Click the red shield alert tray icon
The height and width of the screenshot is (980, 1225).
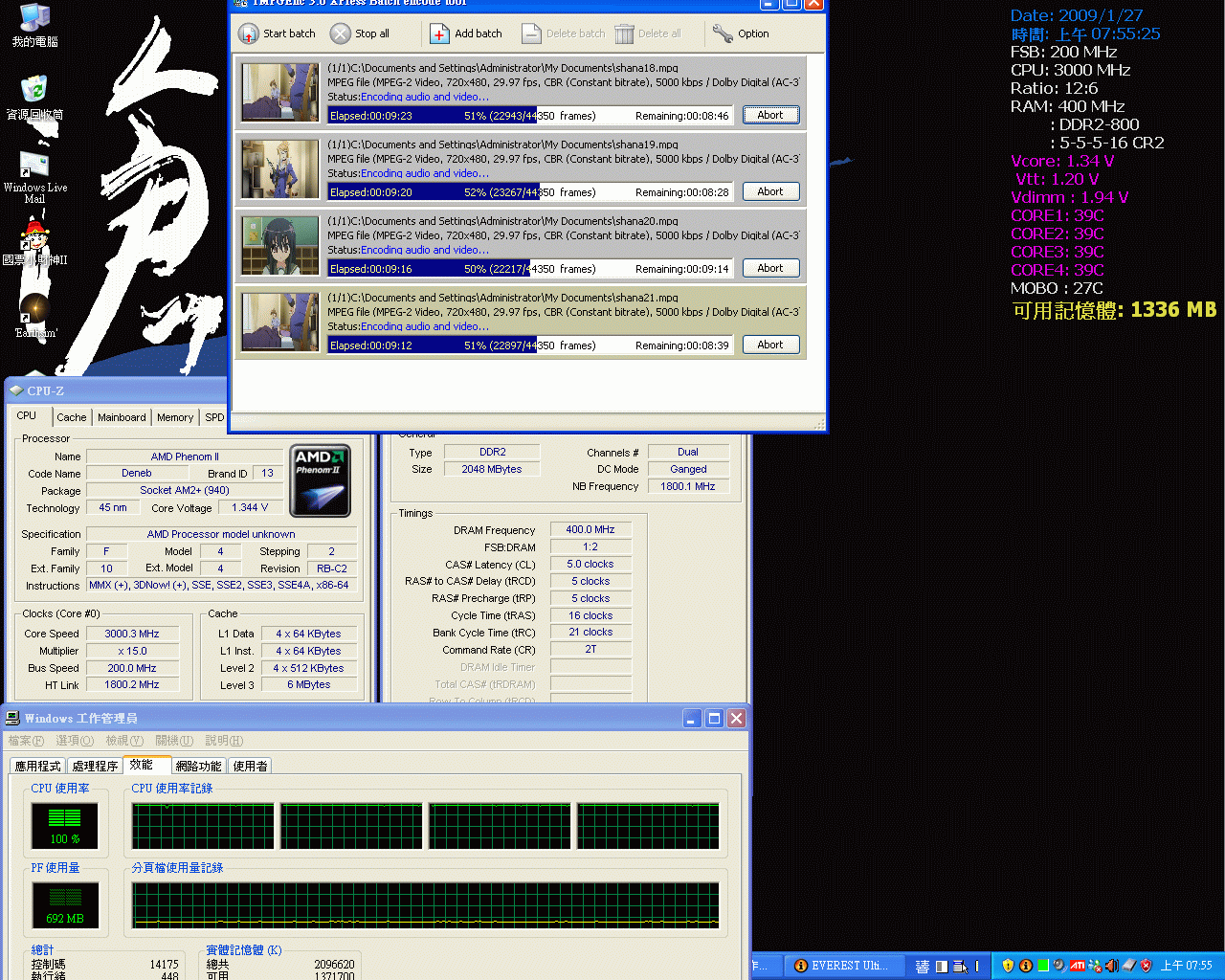pos(1147,966)
